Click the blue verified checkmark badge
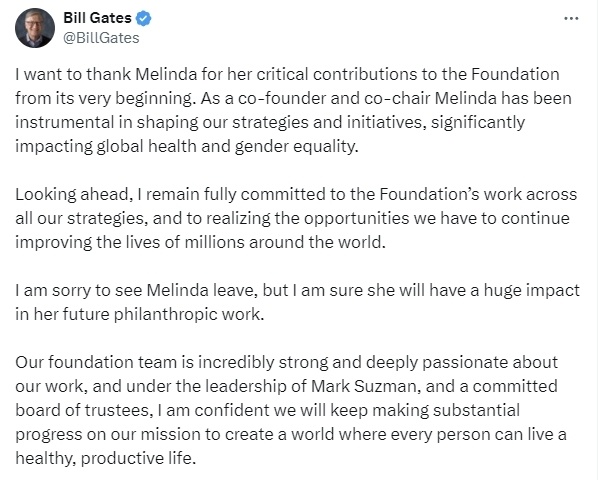 click(x=144, y=18)
